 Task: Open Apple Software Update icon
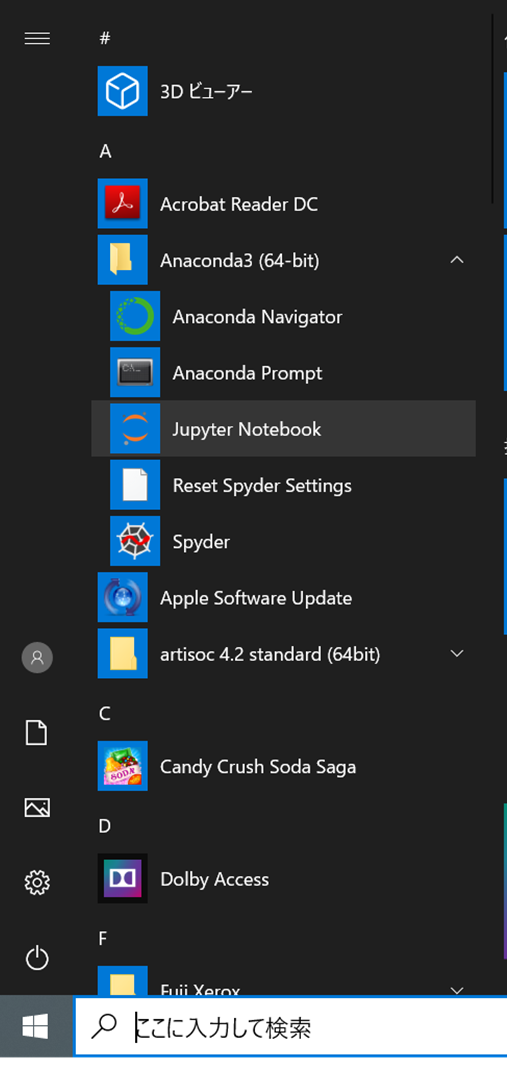click(x=122, y=597)
